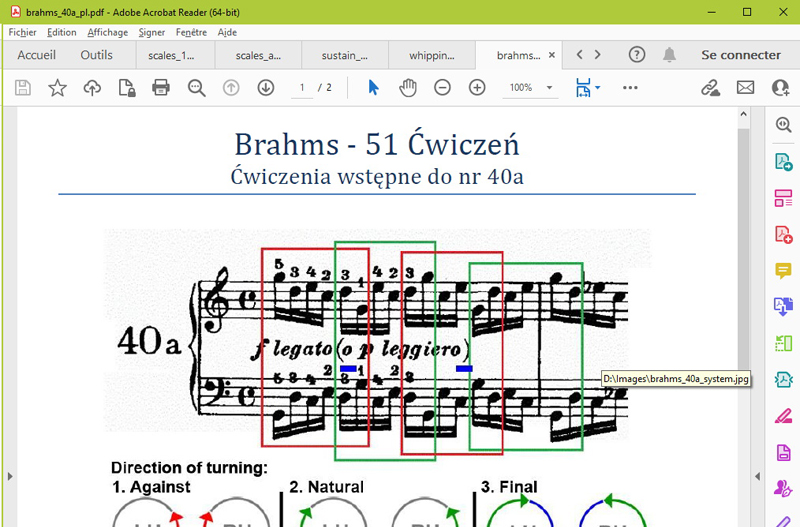This screenshot has width=800, height=527.
Task: Expand the page fit options dropdown
Action: point(598,88)
